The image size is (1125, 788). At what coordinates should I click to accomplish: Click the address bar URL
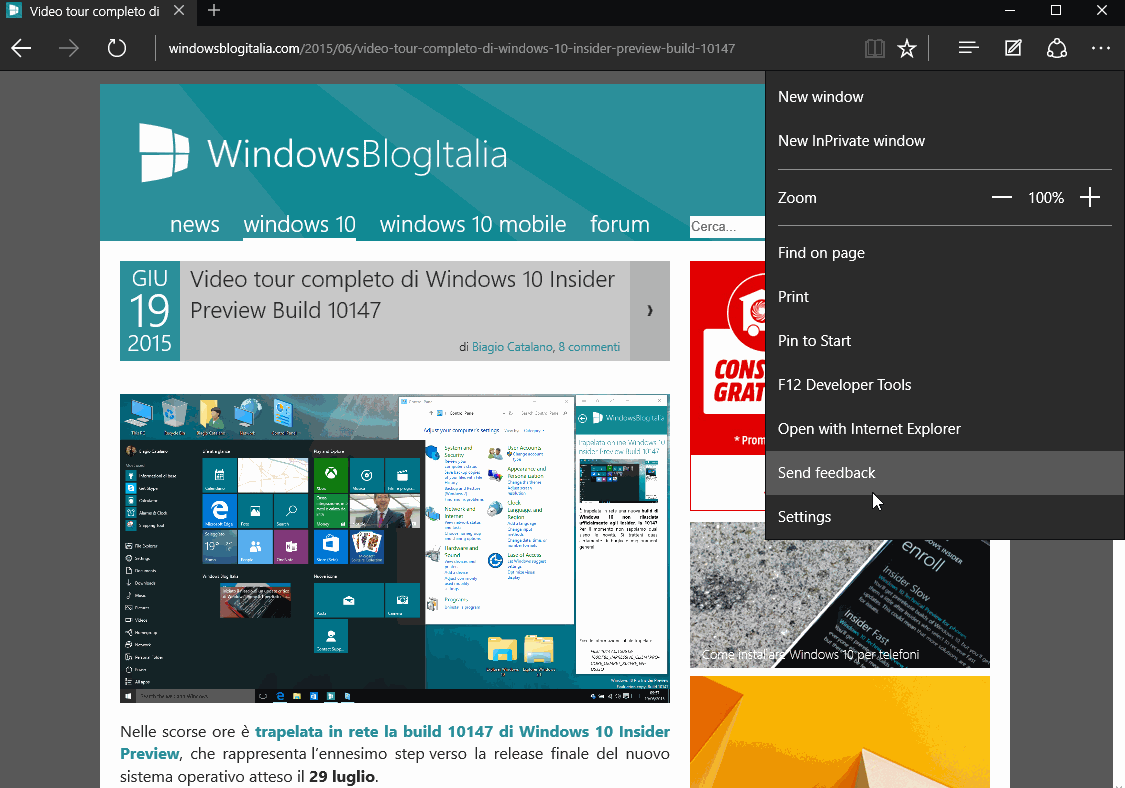(451, 48)
